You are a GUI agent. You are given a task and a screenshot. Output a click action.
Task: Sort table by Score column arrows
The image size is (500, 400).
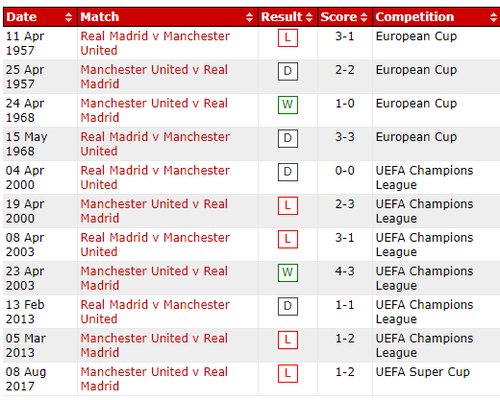364,17
